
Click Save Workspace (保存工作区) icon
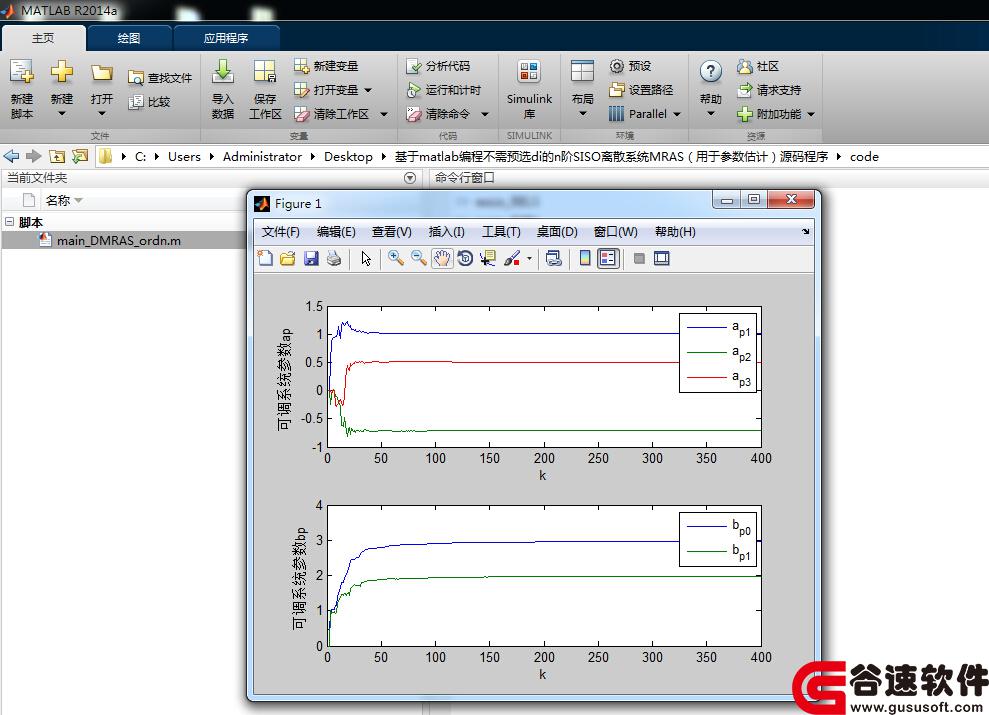click(264, 72)
